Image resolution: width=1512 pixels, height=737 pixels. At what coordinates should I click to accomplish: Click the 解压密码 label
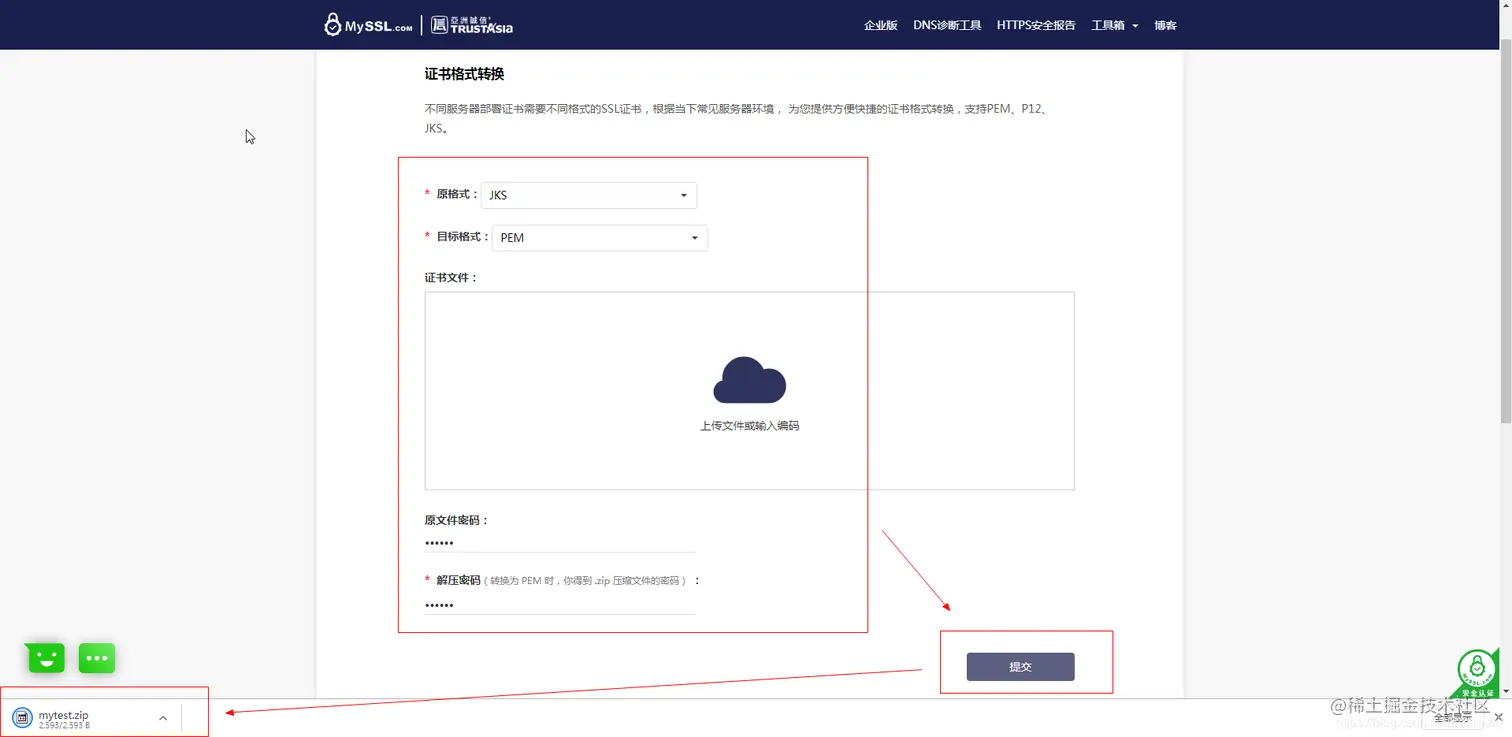coord(459,580)
